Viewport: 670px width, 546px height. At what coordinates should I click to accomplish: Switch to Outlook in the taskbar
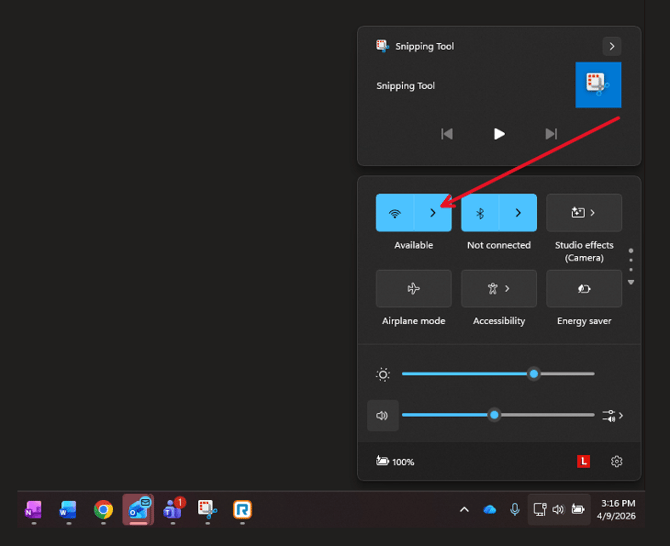tap(138, 510)
